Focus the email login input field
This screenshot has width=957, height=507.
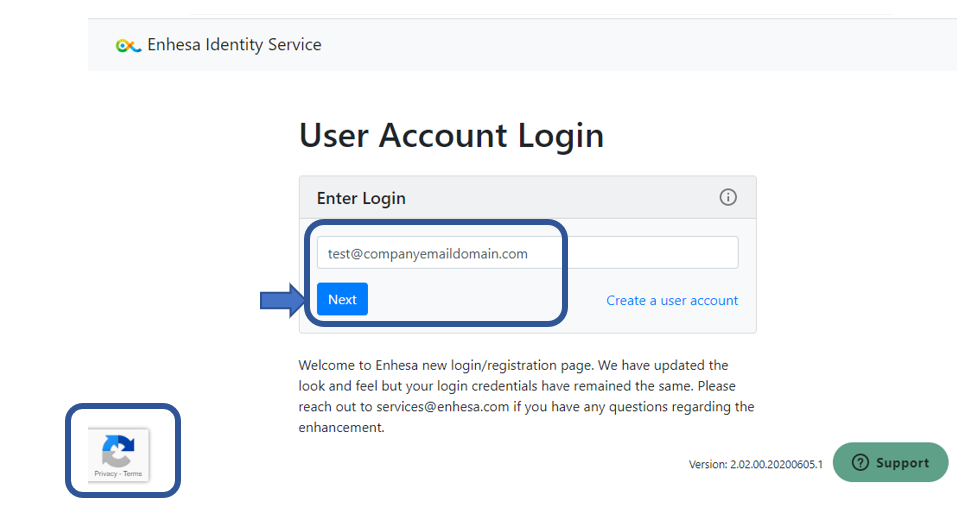[527, 253]
